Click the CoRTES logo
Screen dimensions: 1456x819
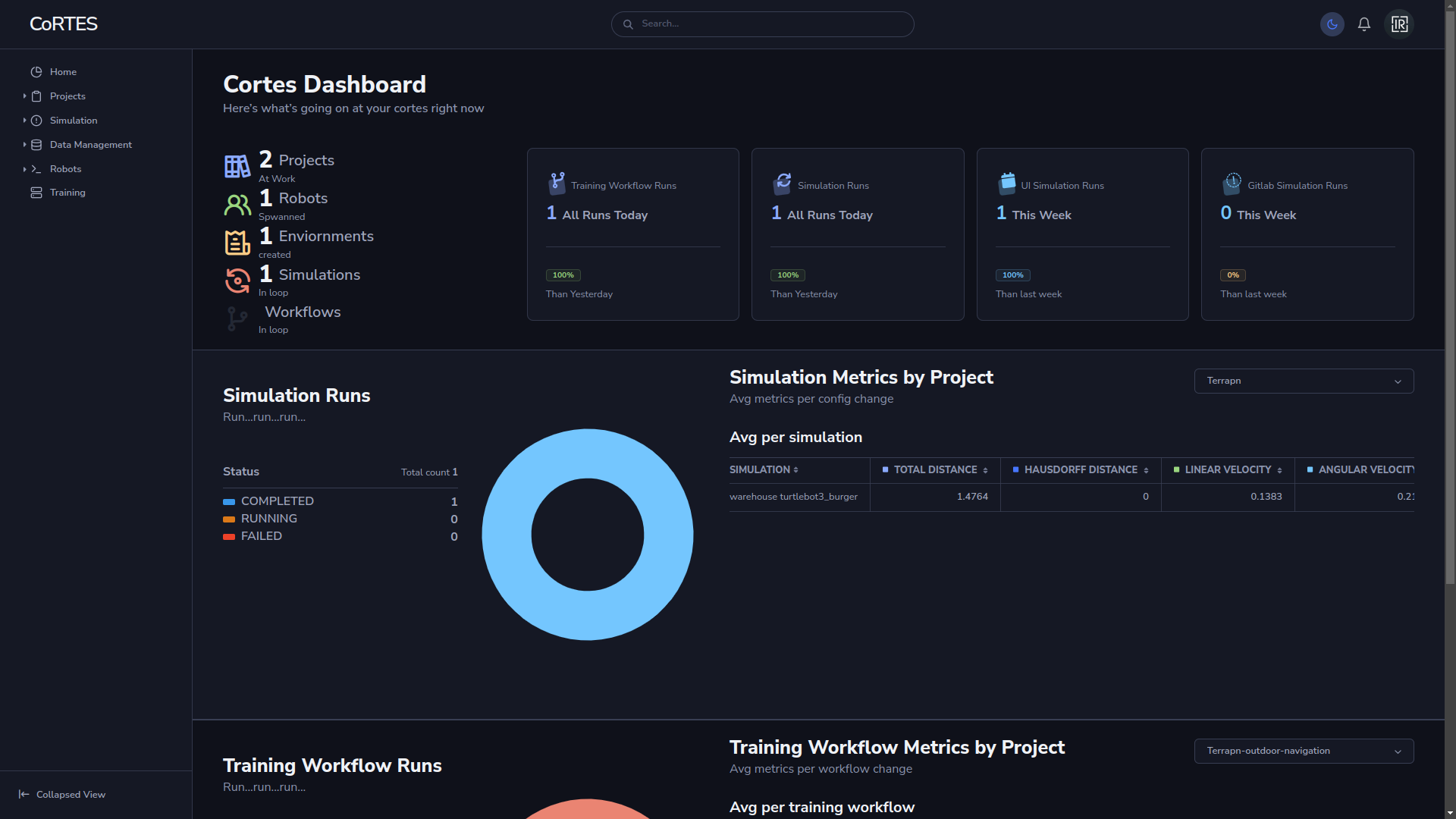[x=64, y=24]
